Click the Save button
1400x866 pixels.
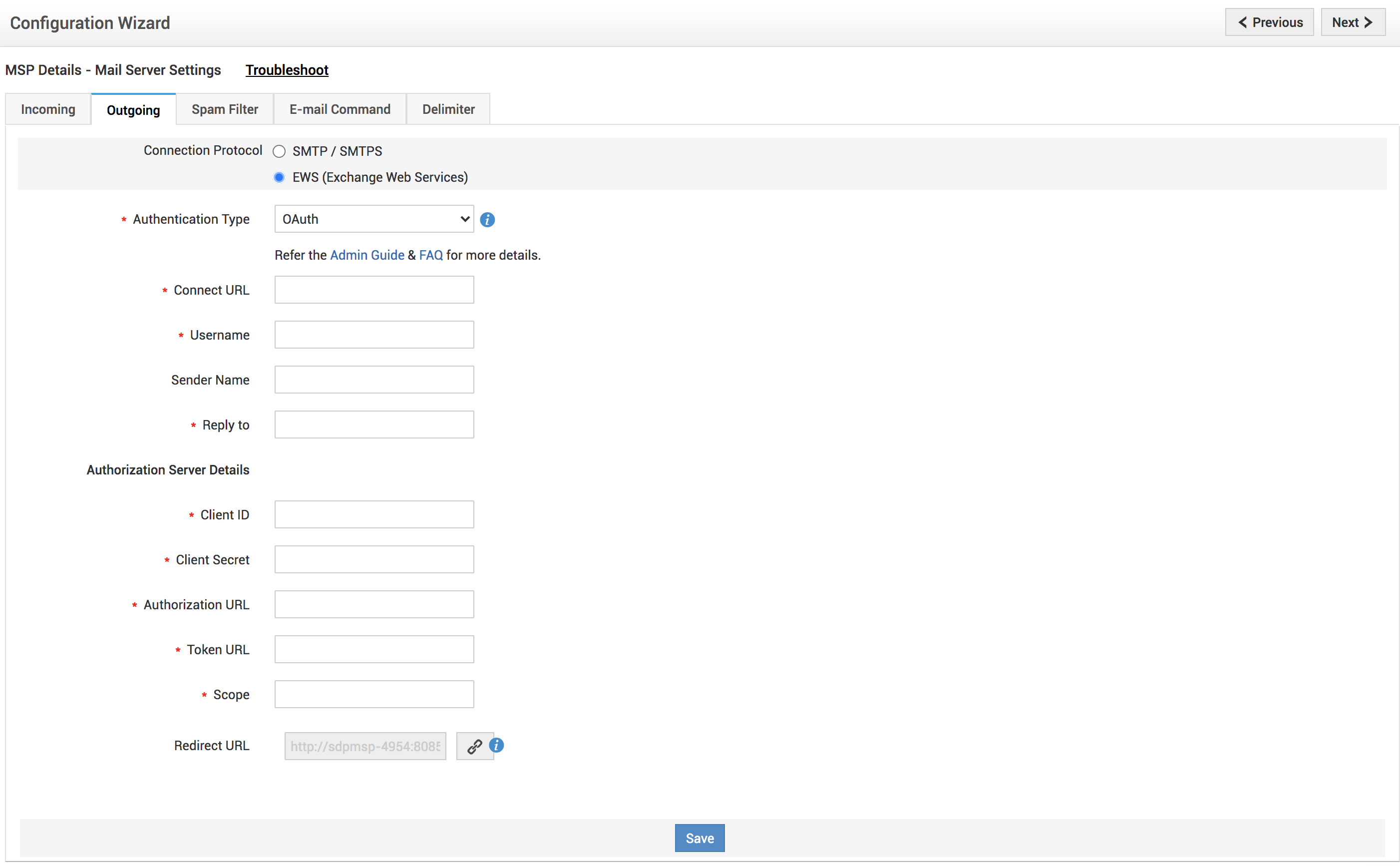pyautogui.click(x=700, y=838)
